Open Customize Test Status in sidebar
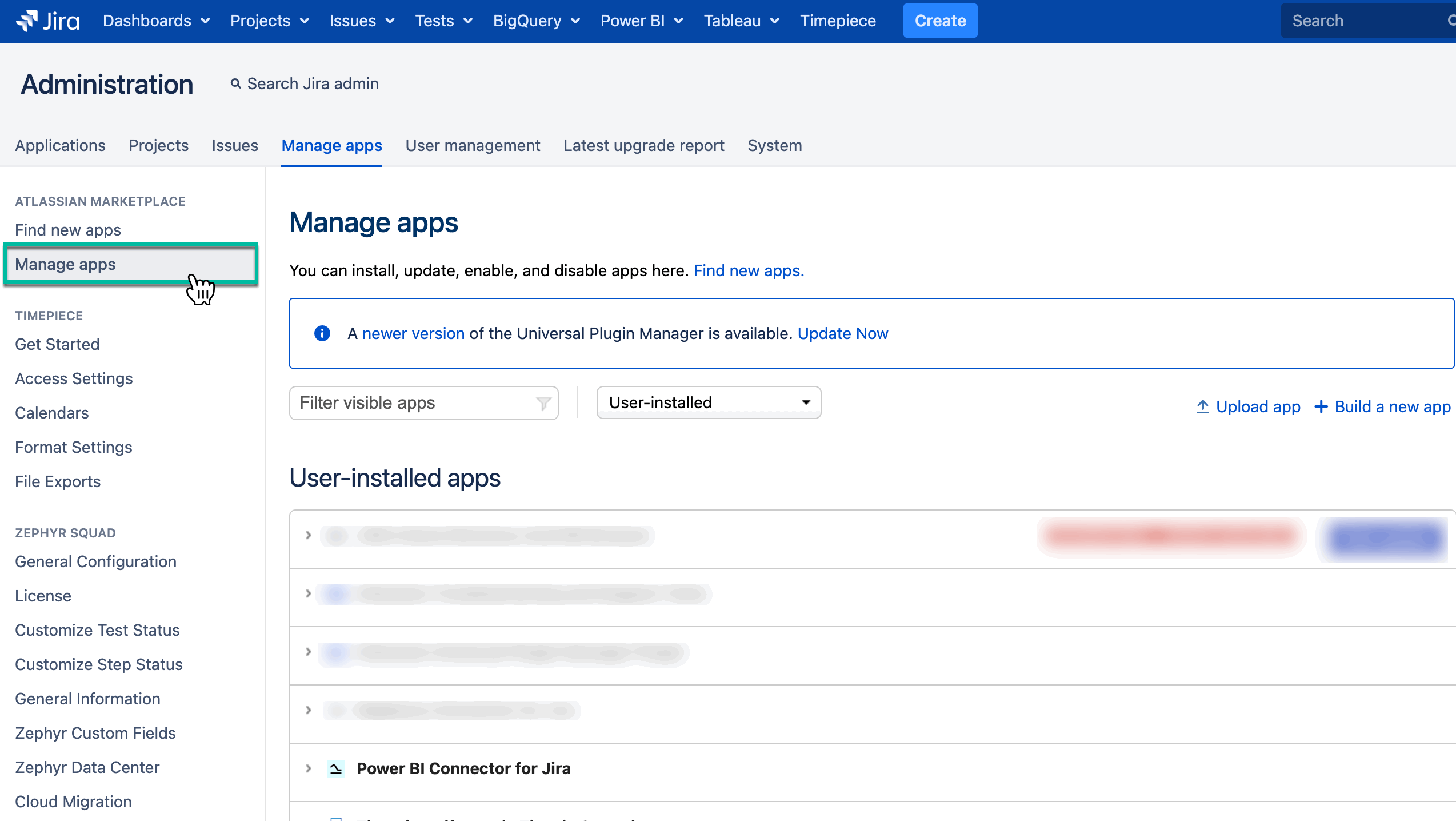Viewport: 1456px width, 821px height. coord(97,631)
